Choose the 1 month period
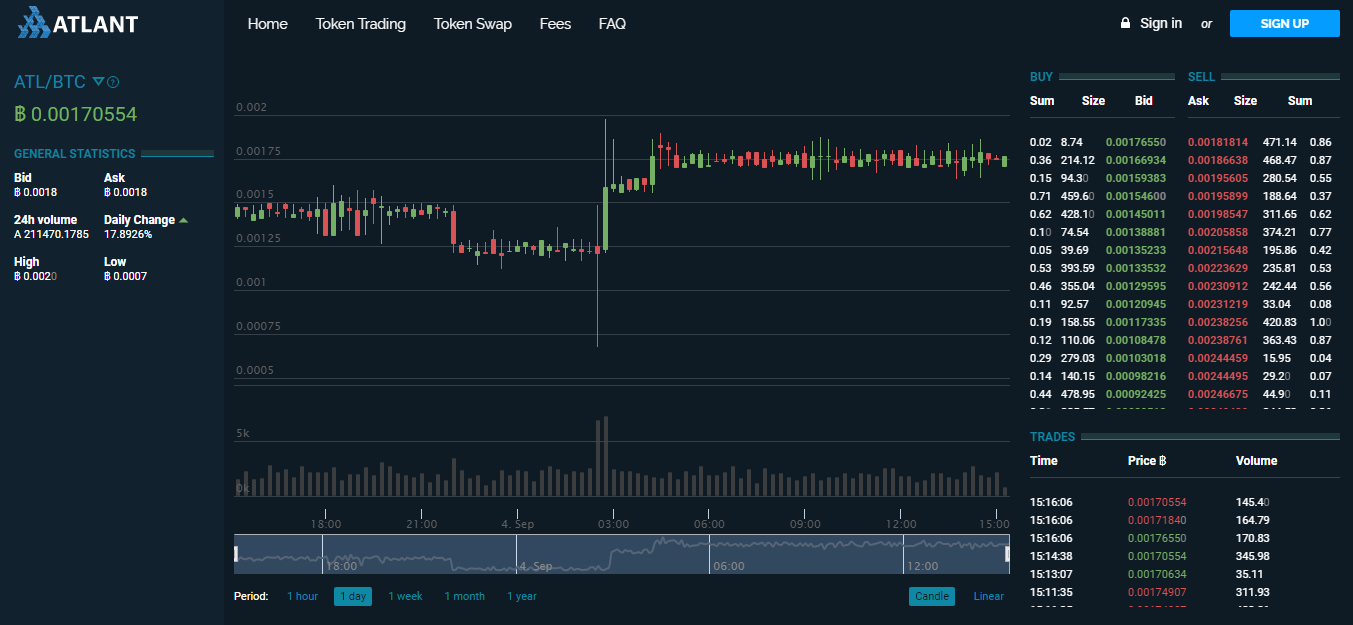Screen dimensions: 1353x625 pos(465,596)
